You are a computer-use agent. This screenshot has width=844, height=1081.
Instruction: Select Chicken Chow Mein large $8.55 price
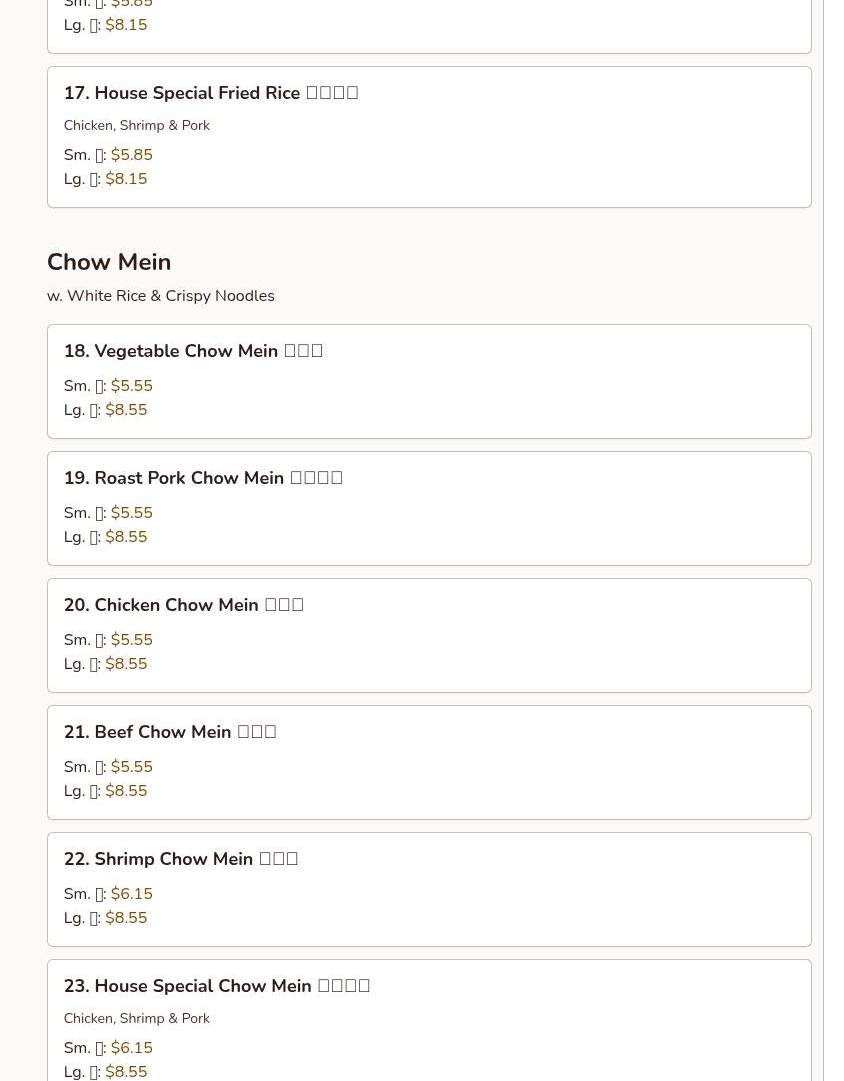[126, 663]
